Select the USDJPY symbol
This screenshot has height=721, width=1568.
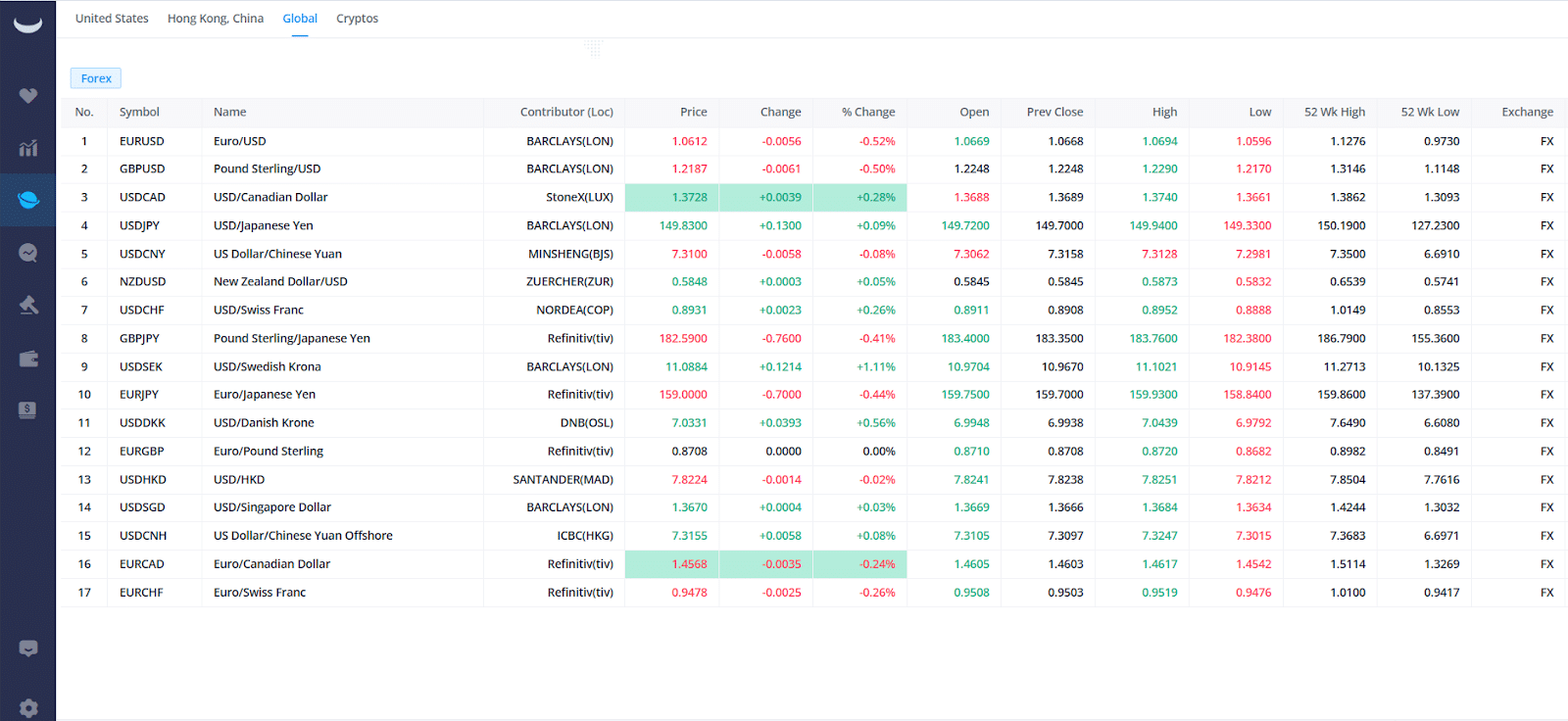coord(140,226)
